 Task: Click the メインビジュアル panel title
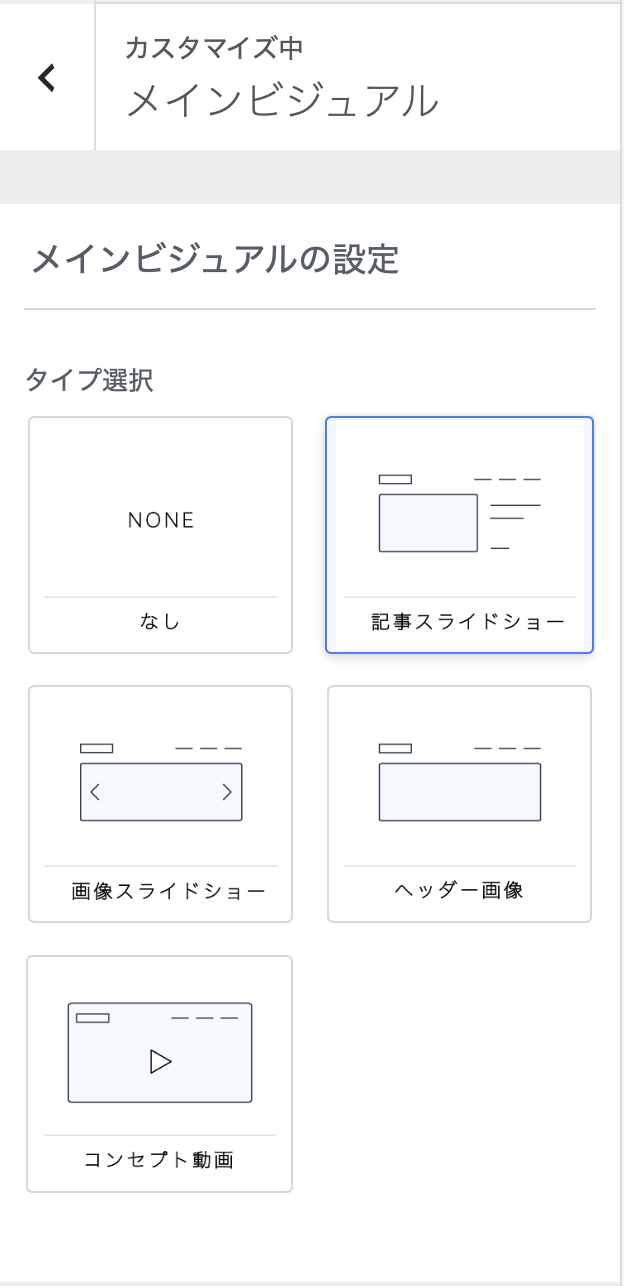pos(283,101)
